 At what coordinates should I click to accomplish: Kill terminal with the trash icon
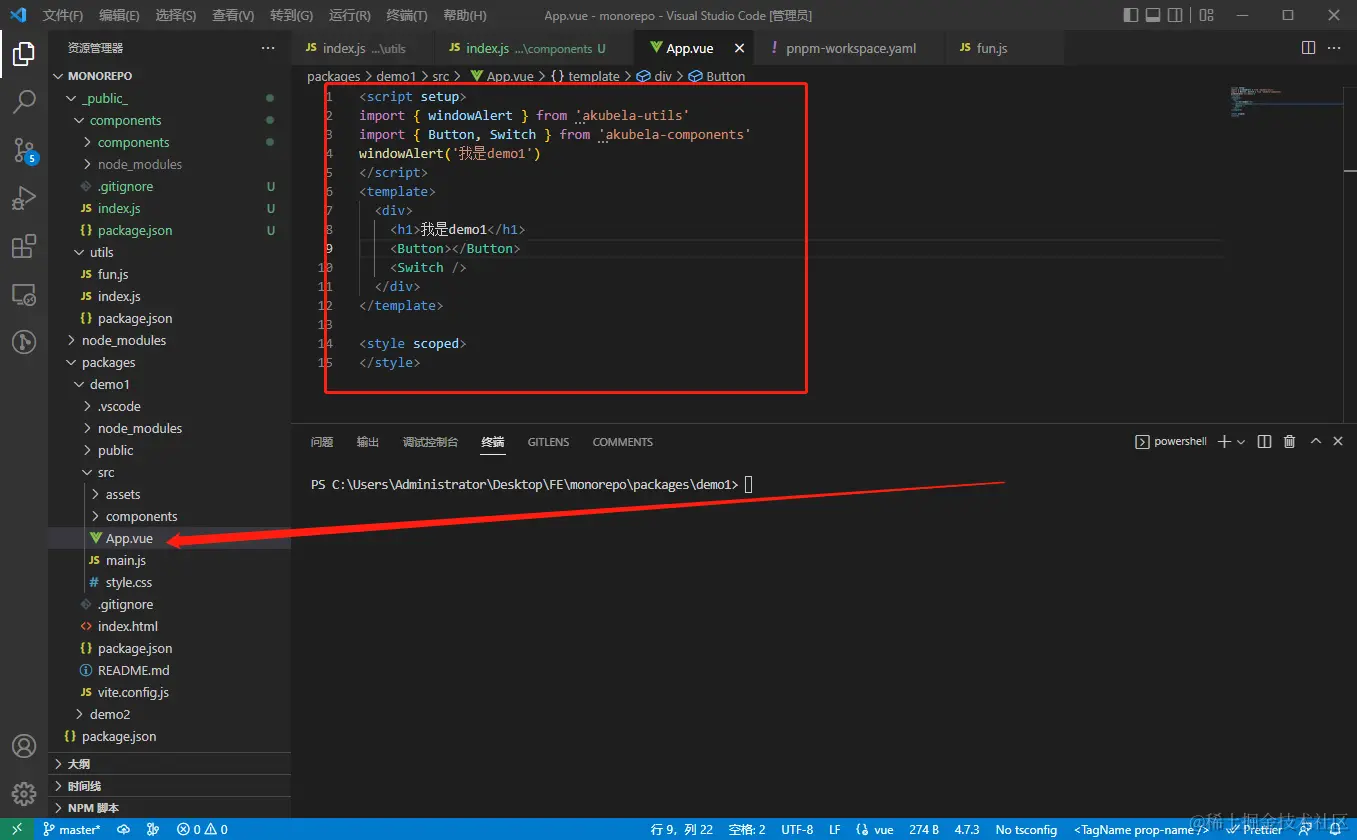pyautogui.click(x=1289, y=441)
